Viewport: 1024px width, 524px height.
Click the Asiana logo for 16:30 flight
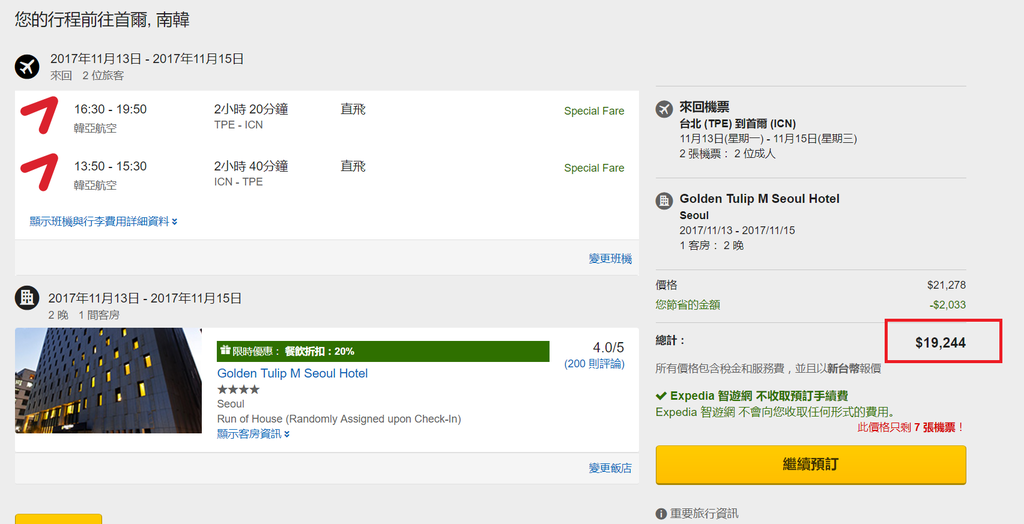pos(39,116)
